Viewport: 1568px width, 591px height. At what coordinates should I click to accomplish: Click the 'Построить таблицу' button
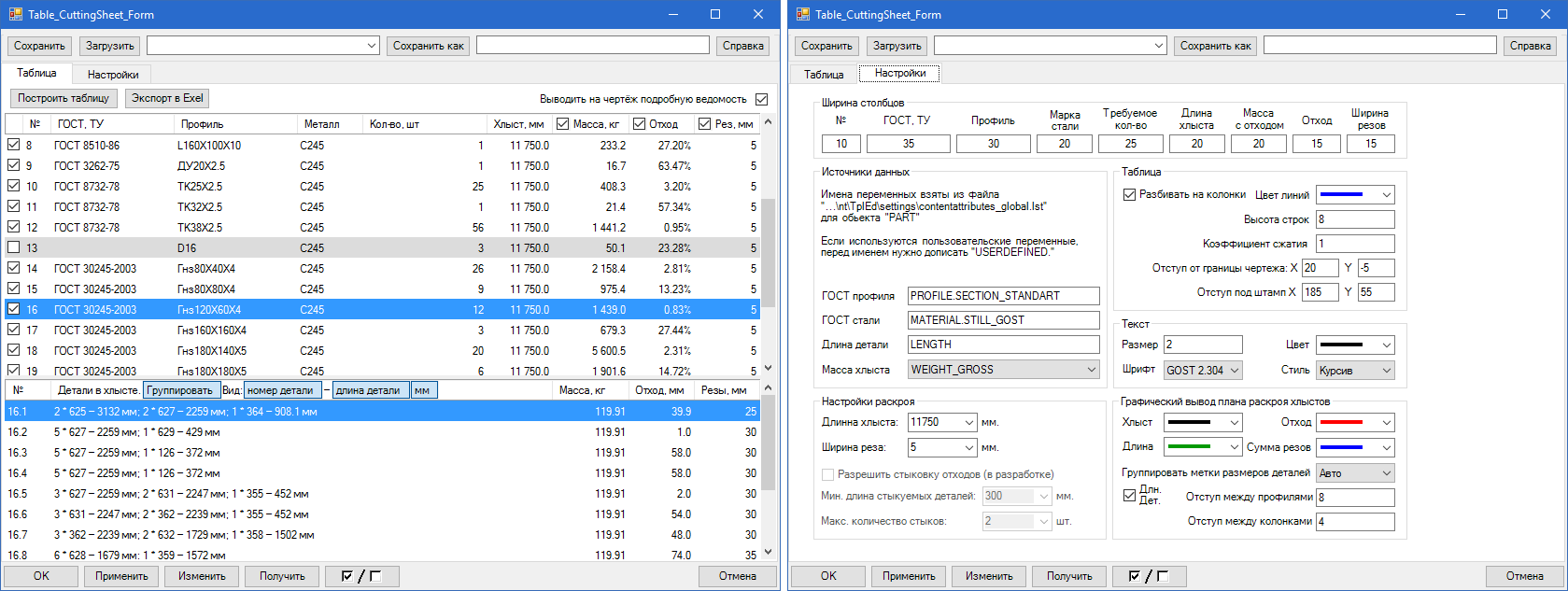pos(64,98)
